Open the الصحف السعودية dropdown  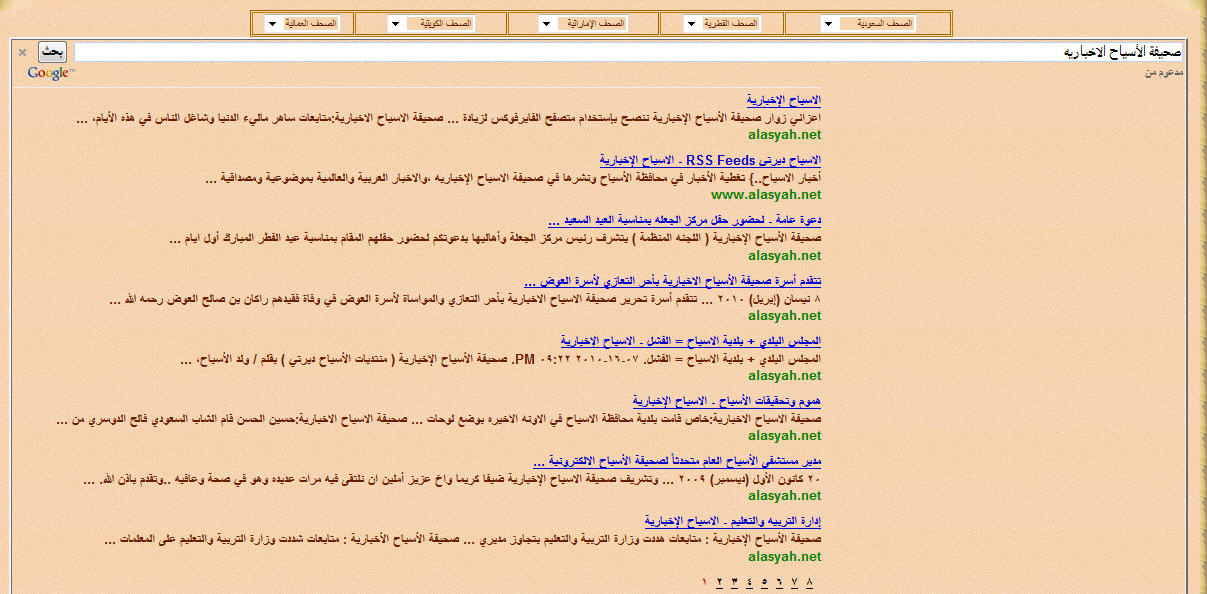coord(868,23)
